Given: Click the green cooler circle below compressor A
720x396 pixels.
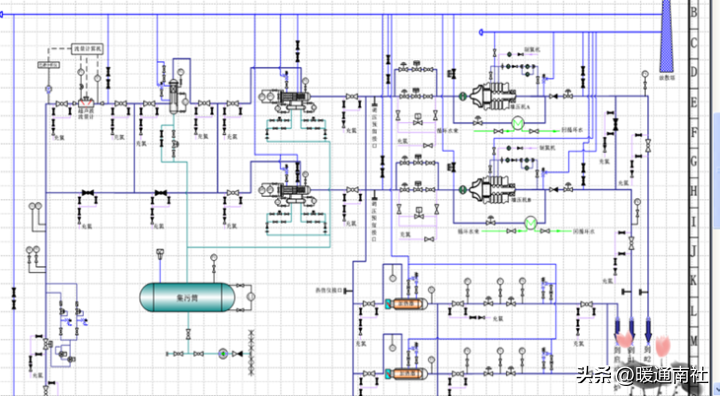Looking at the screenshot, I should (518, 123).
